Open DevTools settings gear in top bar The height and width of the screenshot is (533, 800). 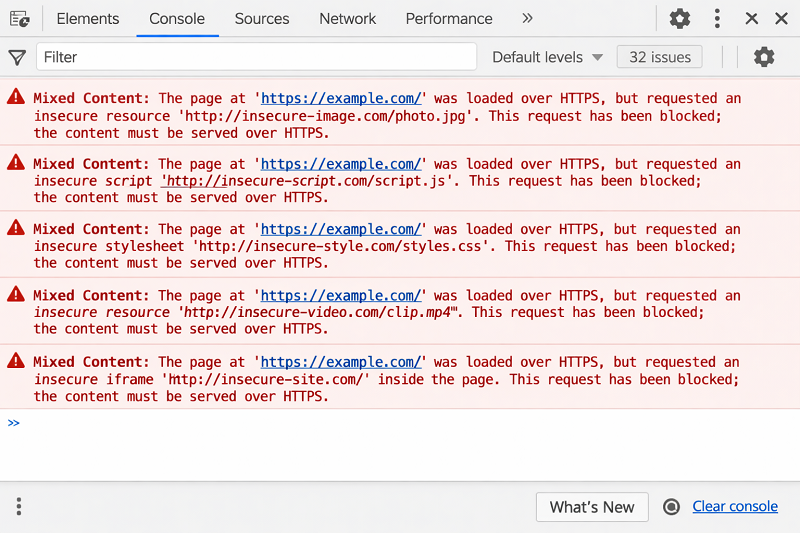tap(680, 19)
